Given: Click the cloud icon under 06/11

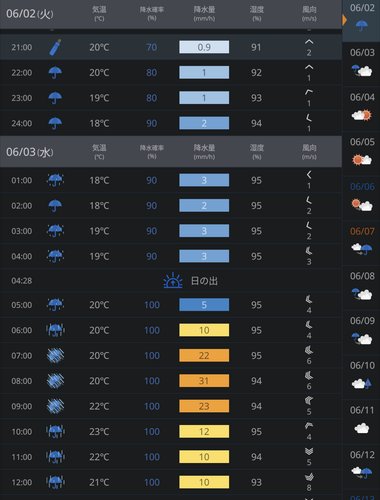Looking at the screenshot, I should click(362, 428).
